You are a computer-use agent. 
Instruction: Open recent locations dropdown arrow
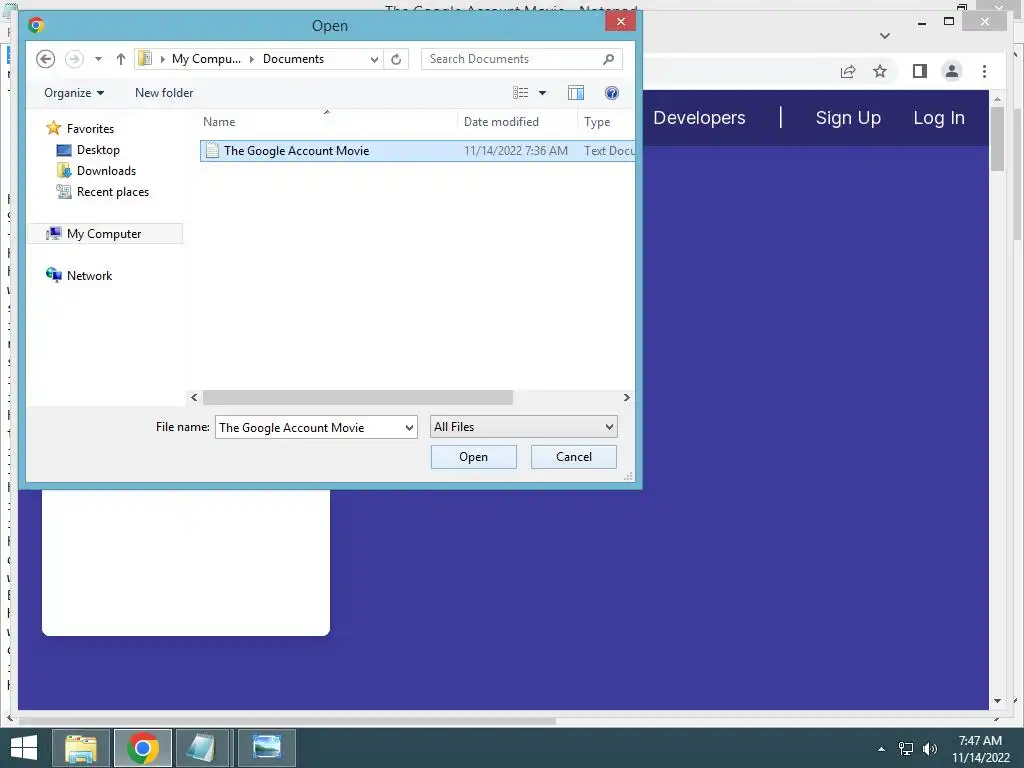98,59
